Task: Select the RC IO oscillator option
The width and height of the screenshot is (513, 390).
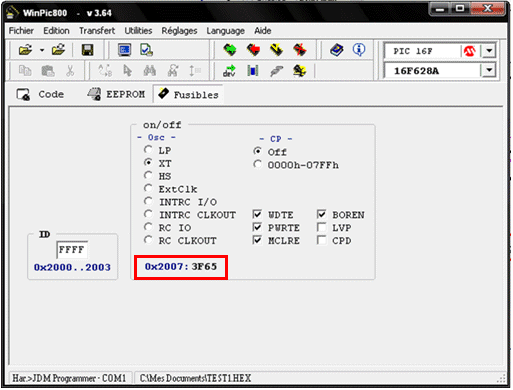Action: tap(148, 227)
